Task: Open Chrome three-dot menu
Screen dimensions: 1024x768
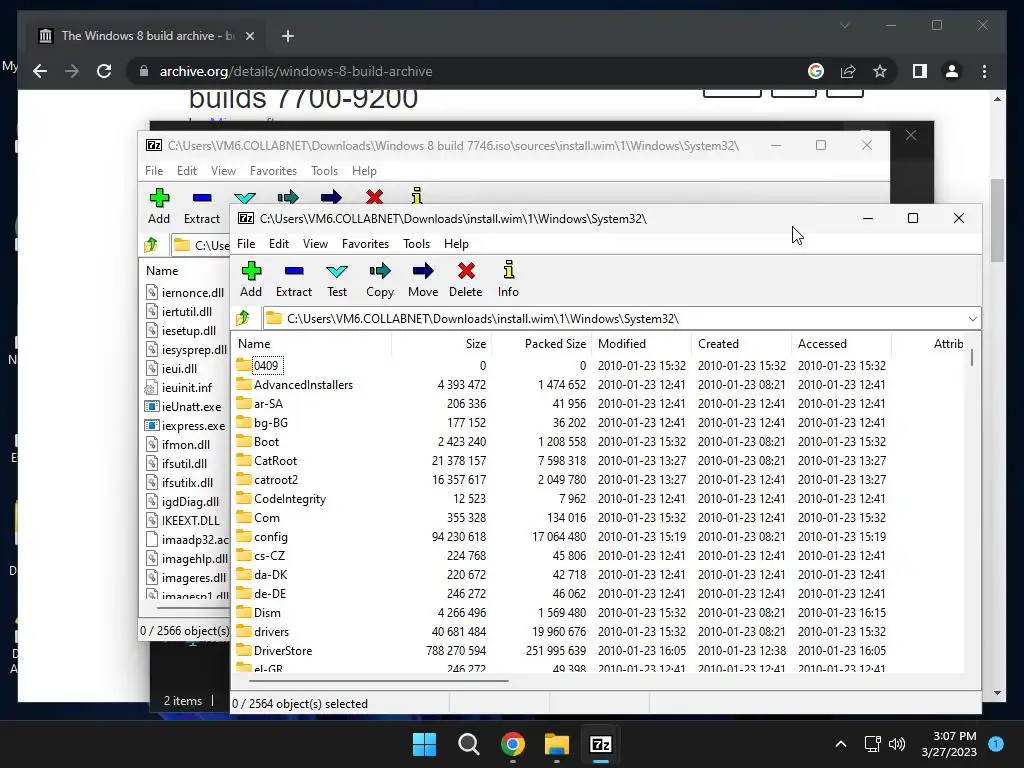Action: coord(984,71)
